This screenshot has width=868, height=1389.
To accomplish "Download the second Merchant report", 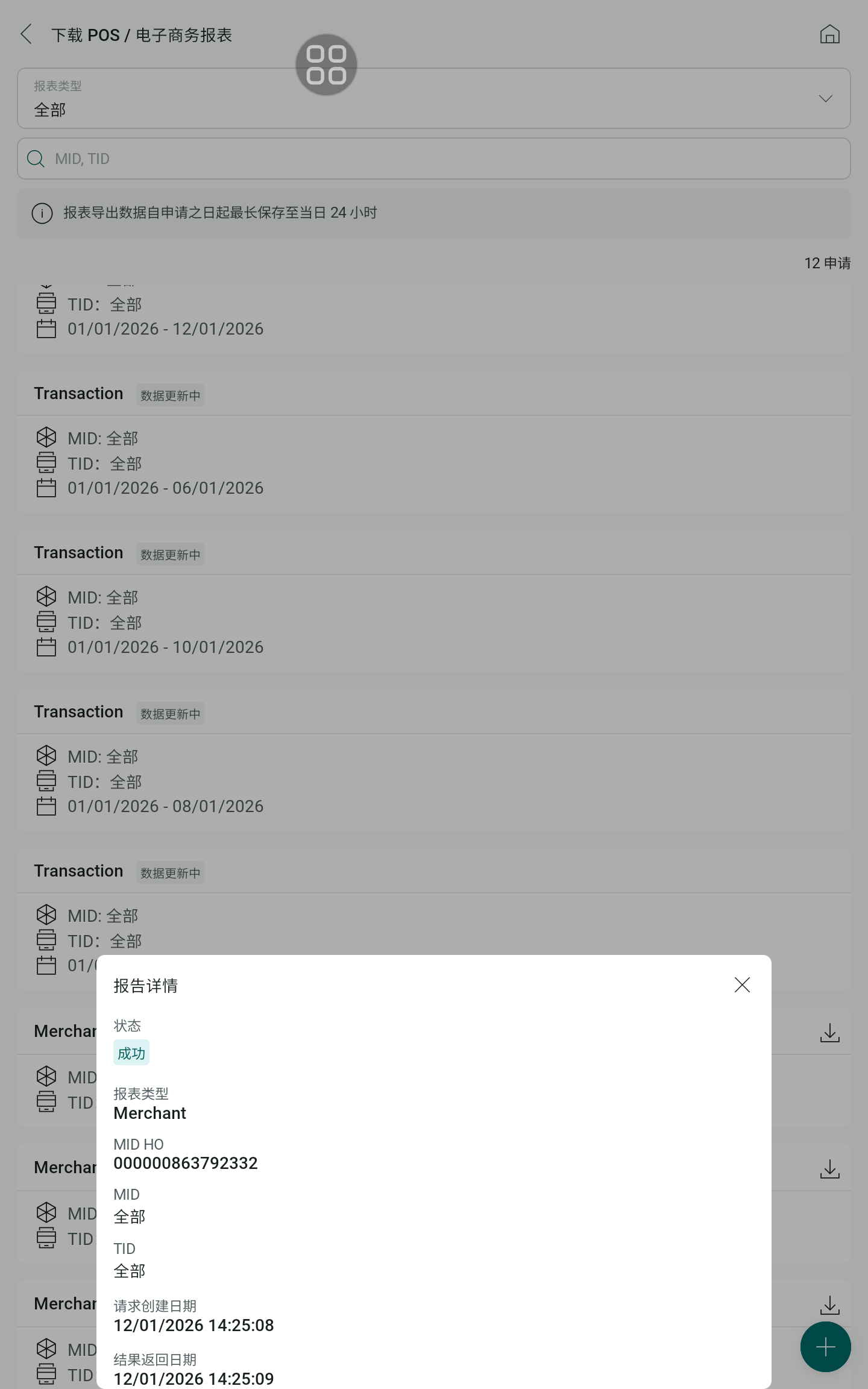I will tap(829, 1168).
